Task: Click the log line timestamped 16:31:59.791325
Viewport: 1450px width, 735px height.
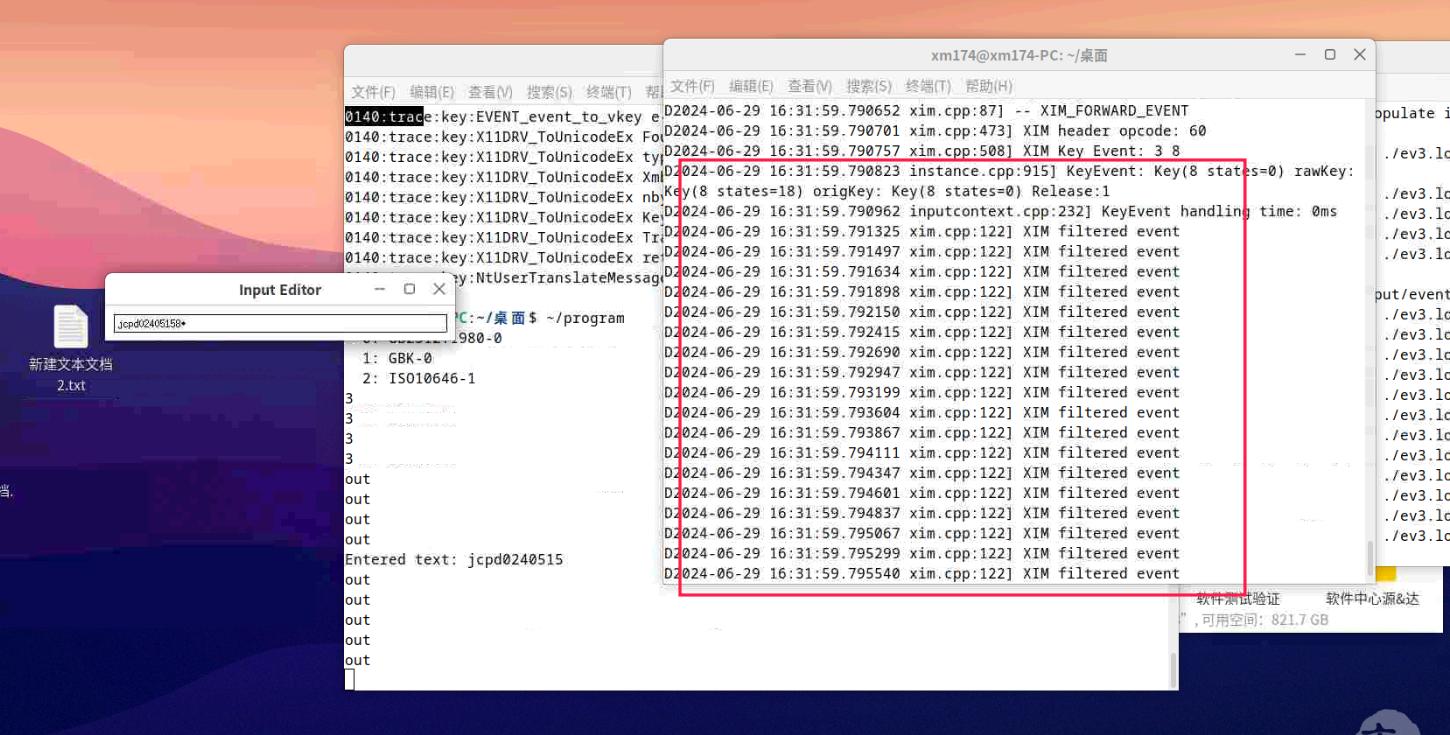Action: point(922,231)
